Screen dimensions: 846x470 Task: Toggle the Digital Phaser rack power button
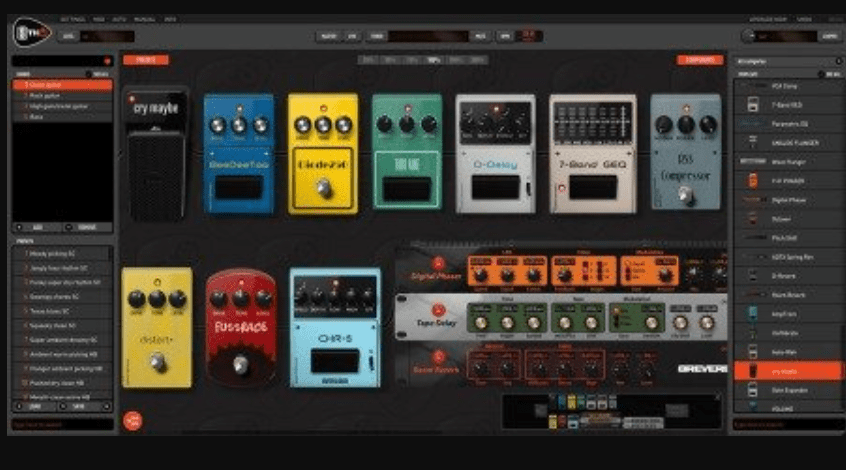tap(438, 263)
